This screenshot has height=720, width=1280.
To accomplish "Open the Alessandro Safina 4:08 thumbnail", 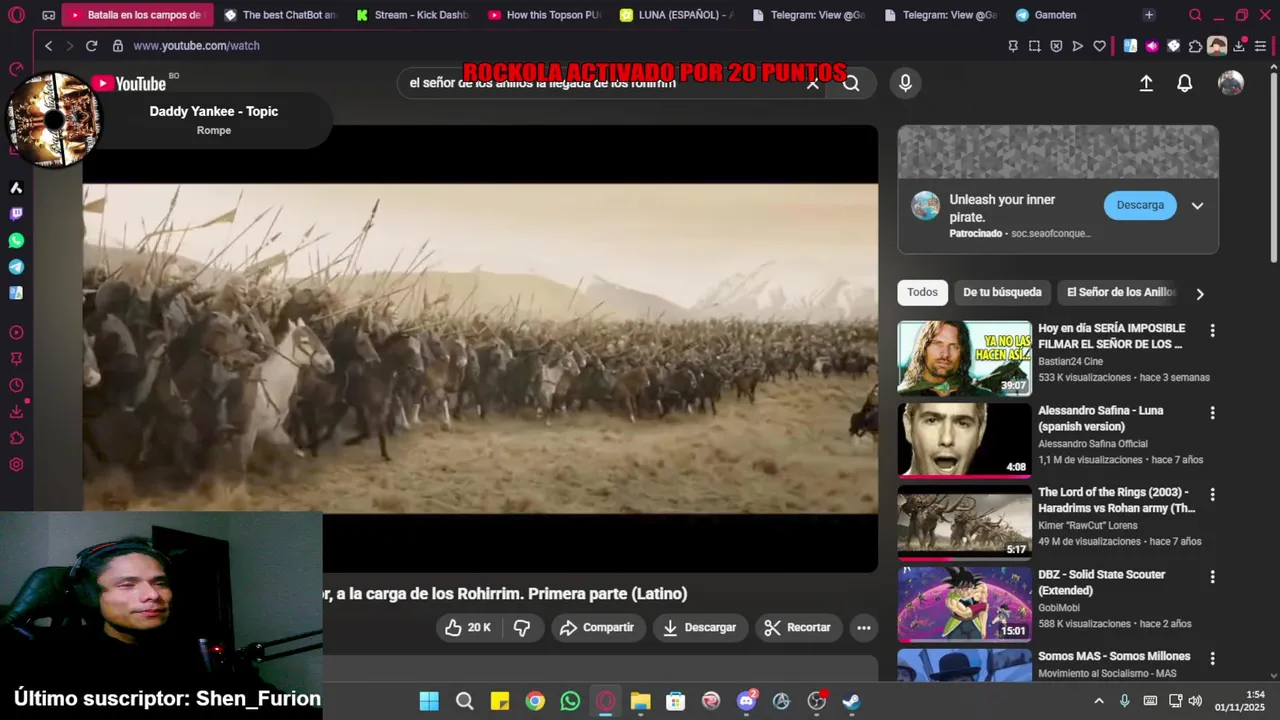I will click(x=964, y=439).
